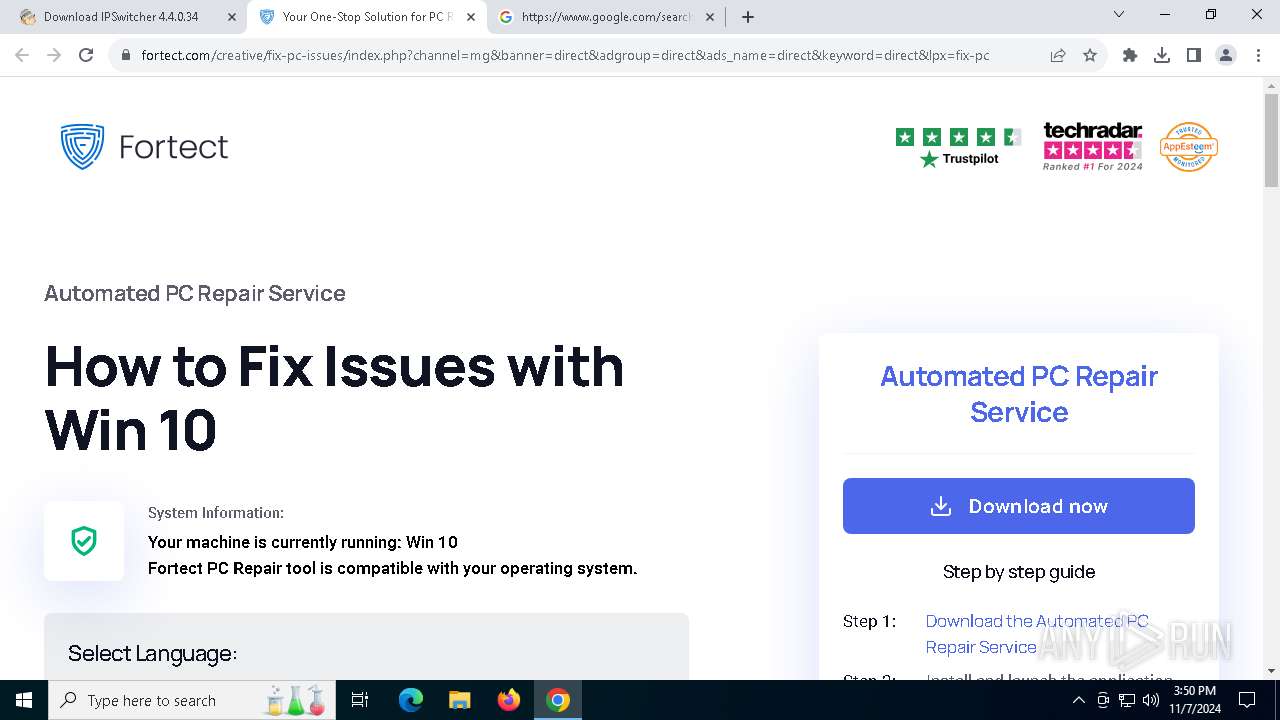The width and height of the screenshot is (1280, 720).
Task: Click the Download now button
Action: (1019, 506)
